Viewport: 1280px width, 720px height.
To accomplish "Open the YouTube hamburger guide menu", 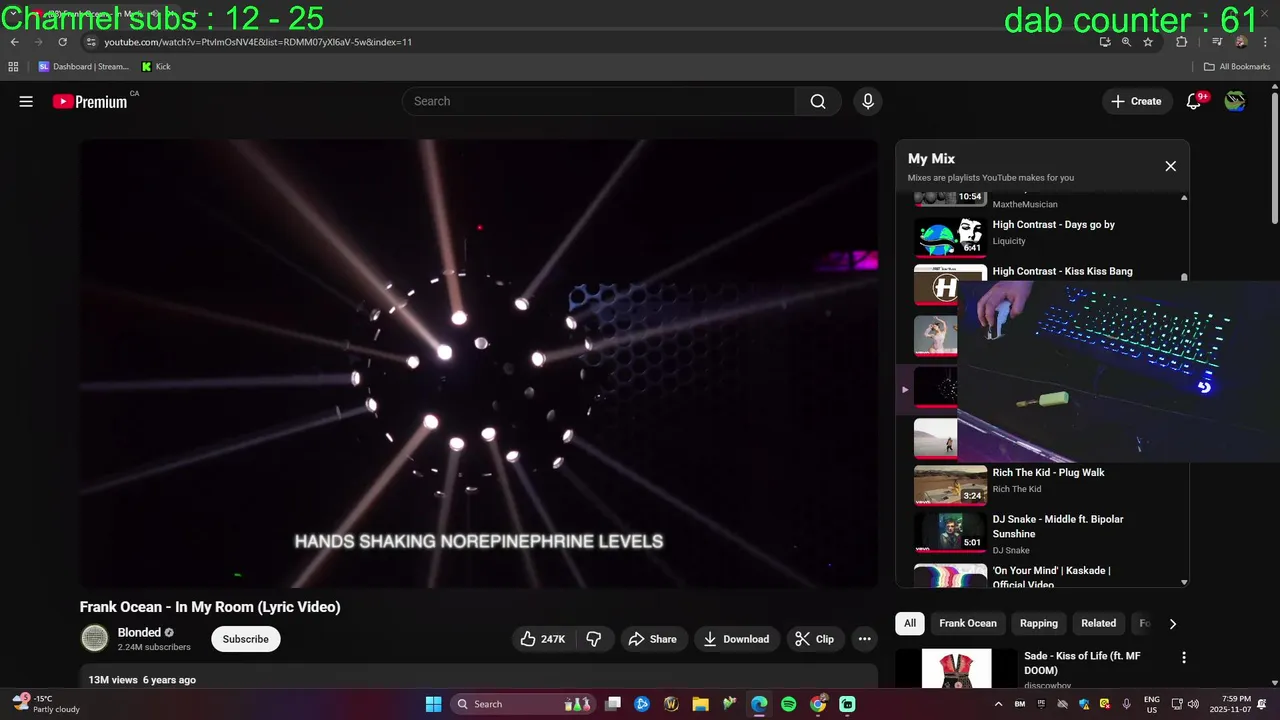I will click(26, 101).
